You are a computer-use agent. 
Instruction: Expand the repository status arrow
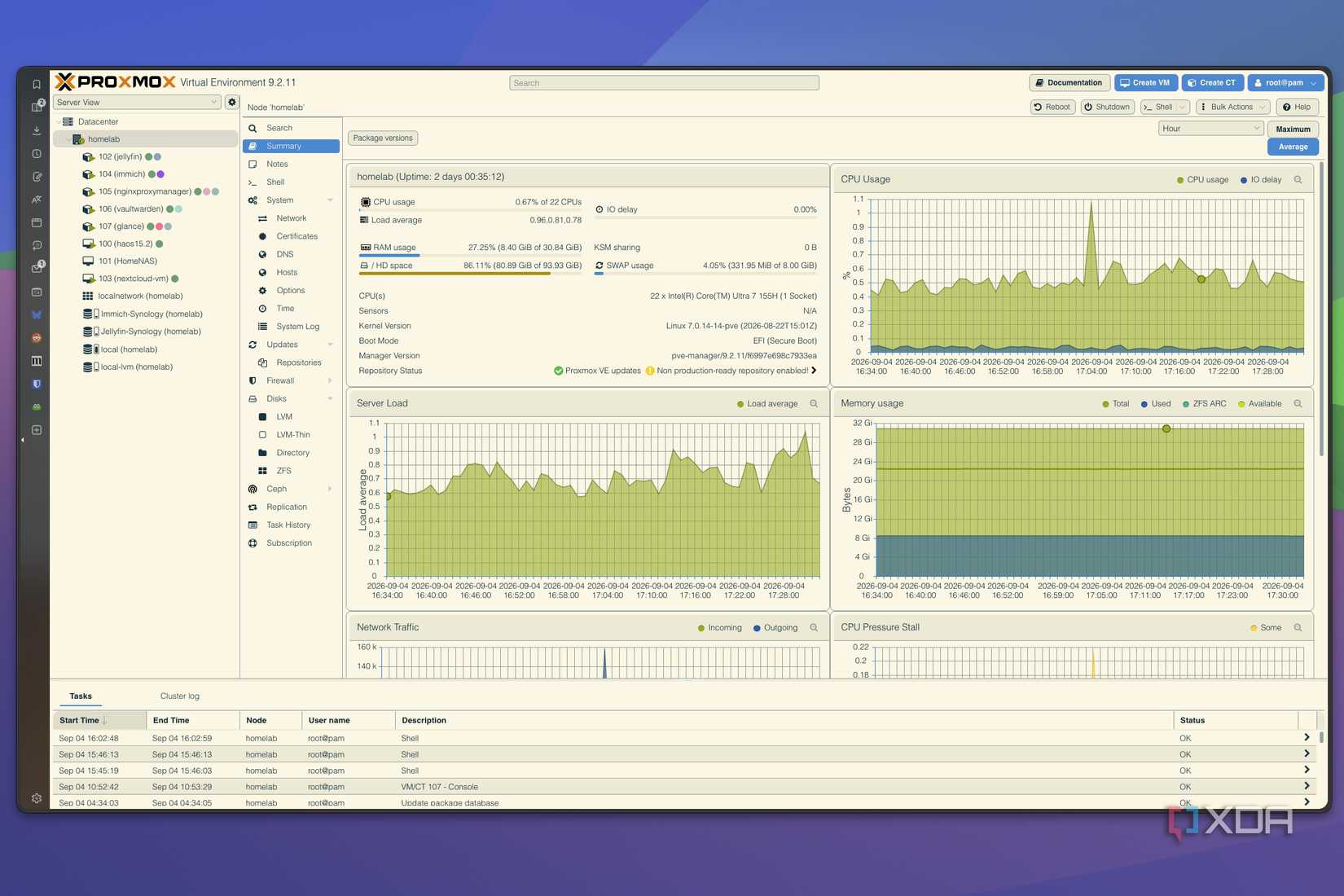(814, 371)
